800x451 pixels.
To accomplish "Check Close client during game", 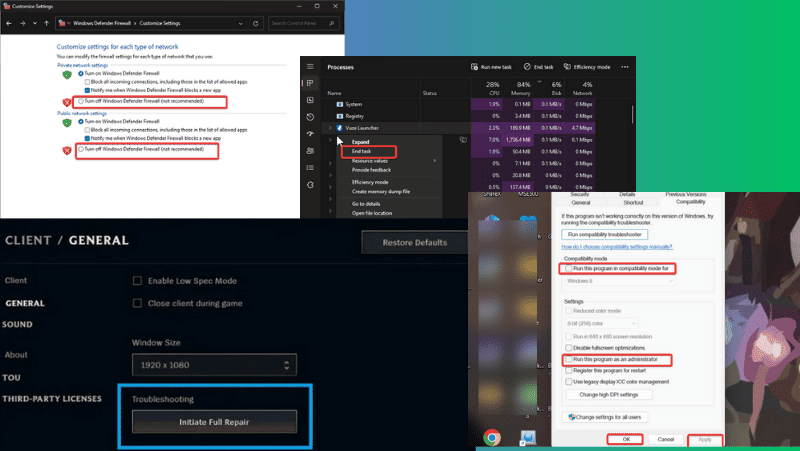I will coord(137,303).
